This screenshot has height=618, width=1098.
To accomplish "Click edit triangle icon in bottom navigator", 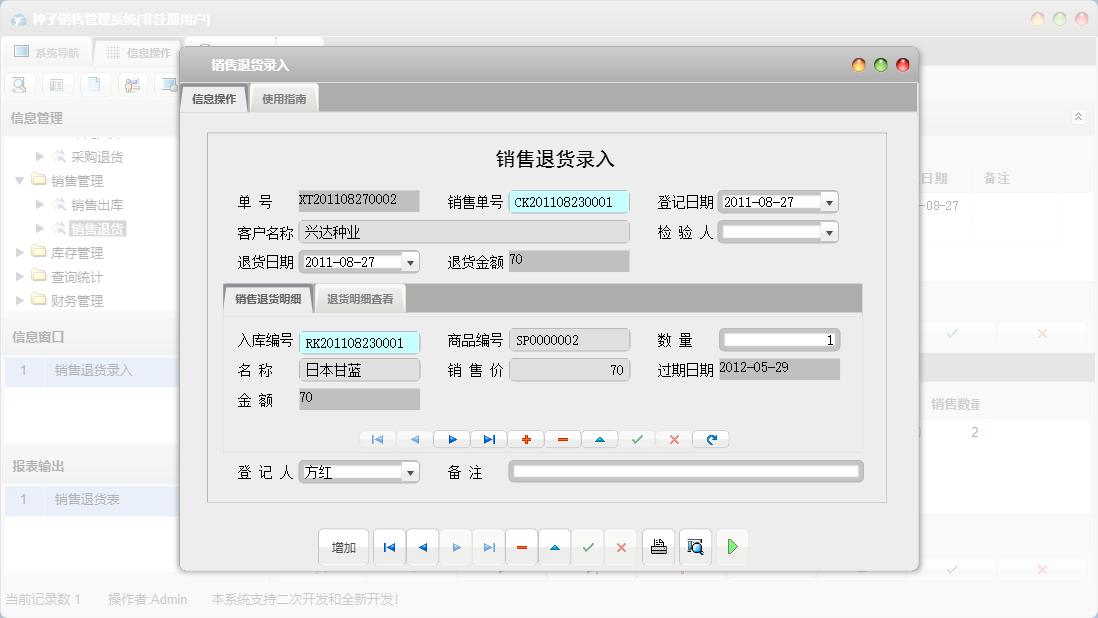I will [x=554, y=547].
